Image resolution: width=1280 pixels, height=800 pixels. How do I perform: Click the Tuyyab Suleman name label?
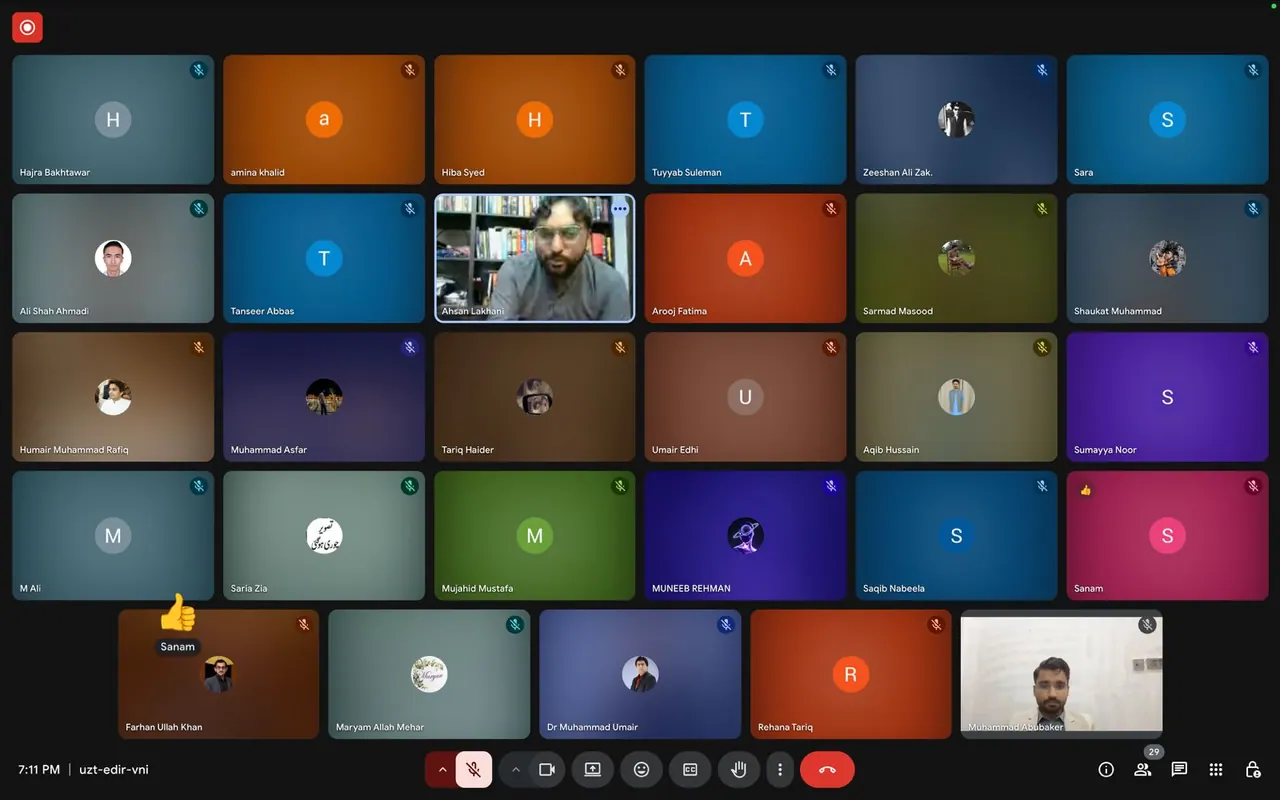[x=687, y=173]
